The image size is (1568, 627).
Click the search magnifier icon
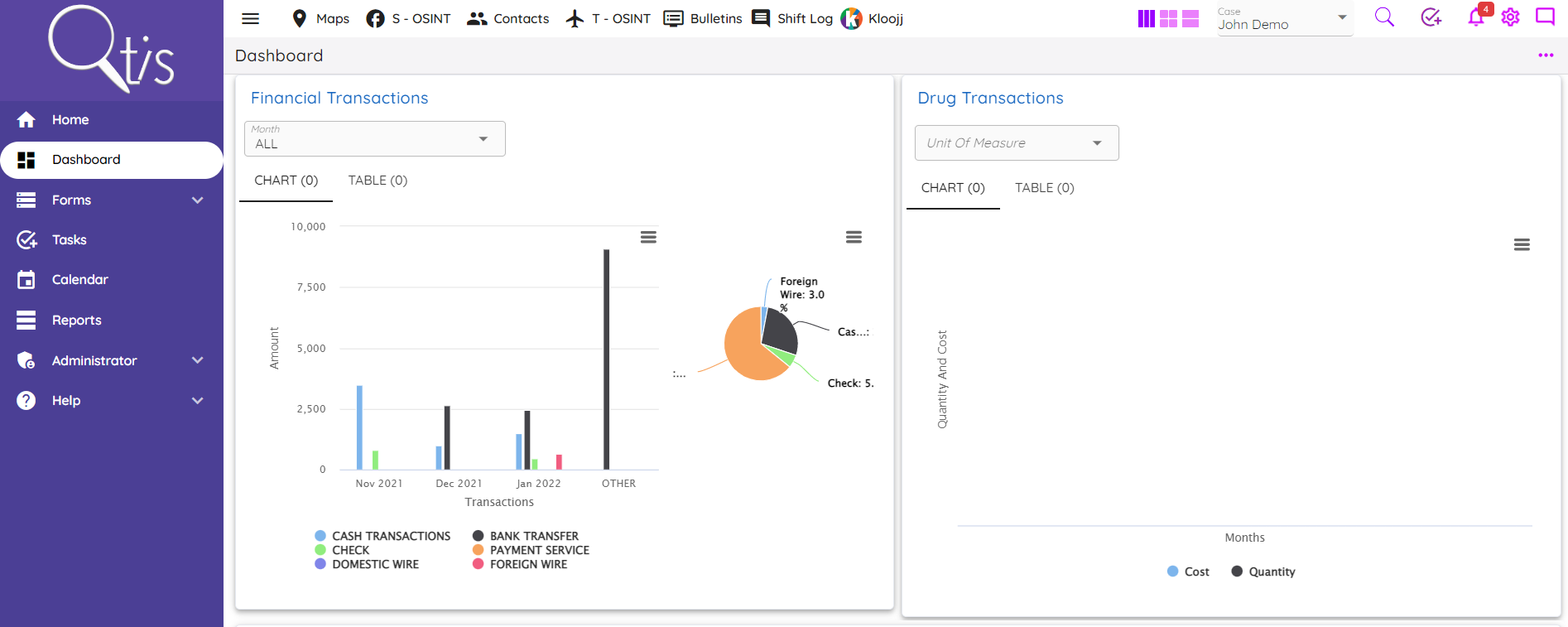click(x=1384, y=17)
